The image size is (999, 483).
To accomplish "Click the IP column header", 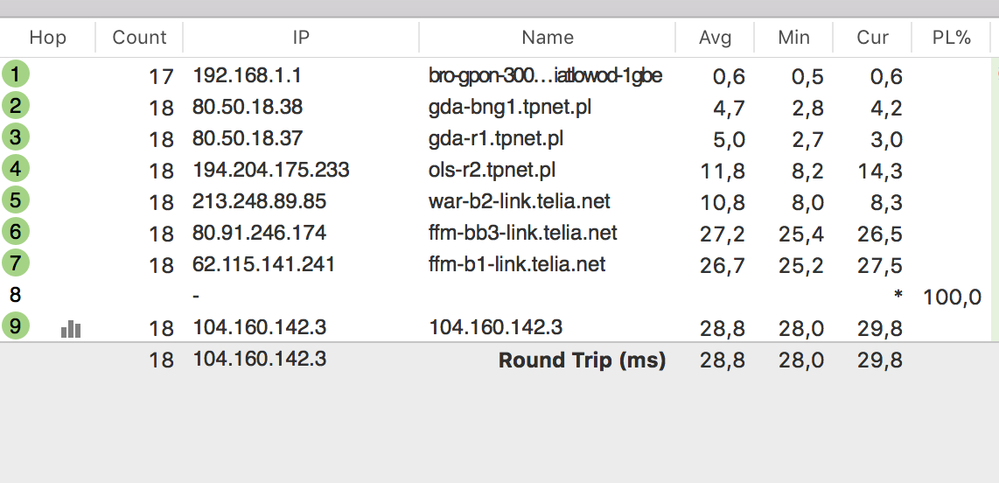I will pyautogui.click(x=300, y=38).
